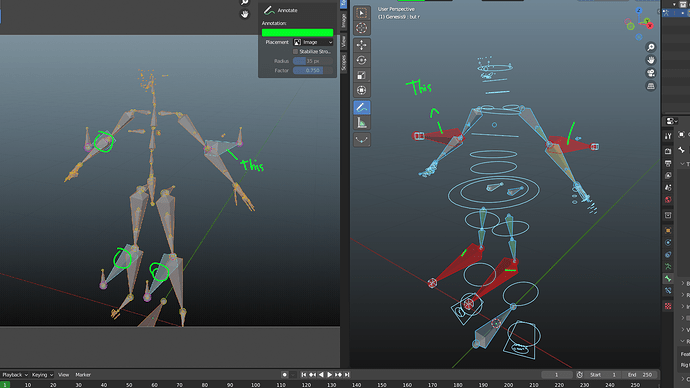The image size is (690, 388).
Task: Click current frame number field
Action: click(557, 375)
